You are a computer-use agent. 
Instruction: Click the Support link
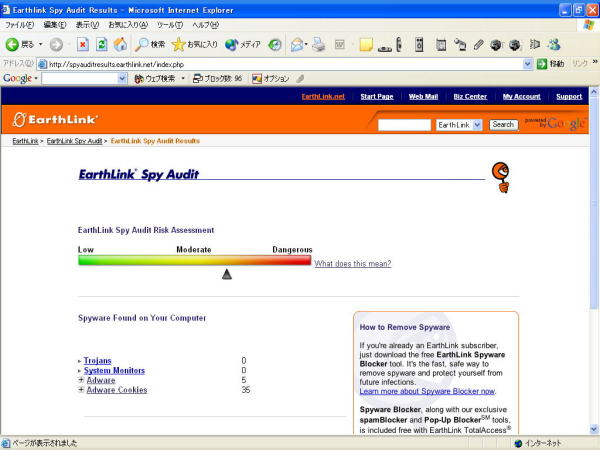coord(569,96)
